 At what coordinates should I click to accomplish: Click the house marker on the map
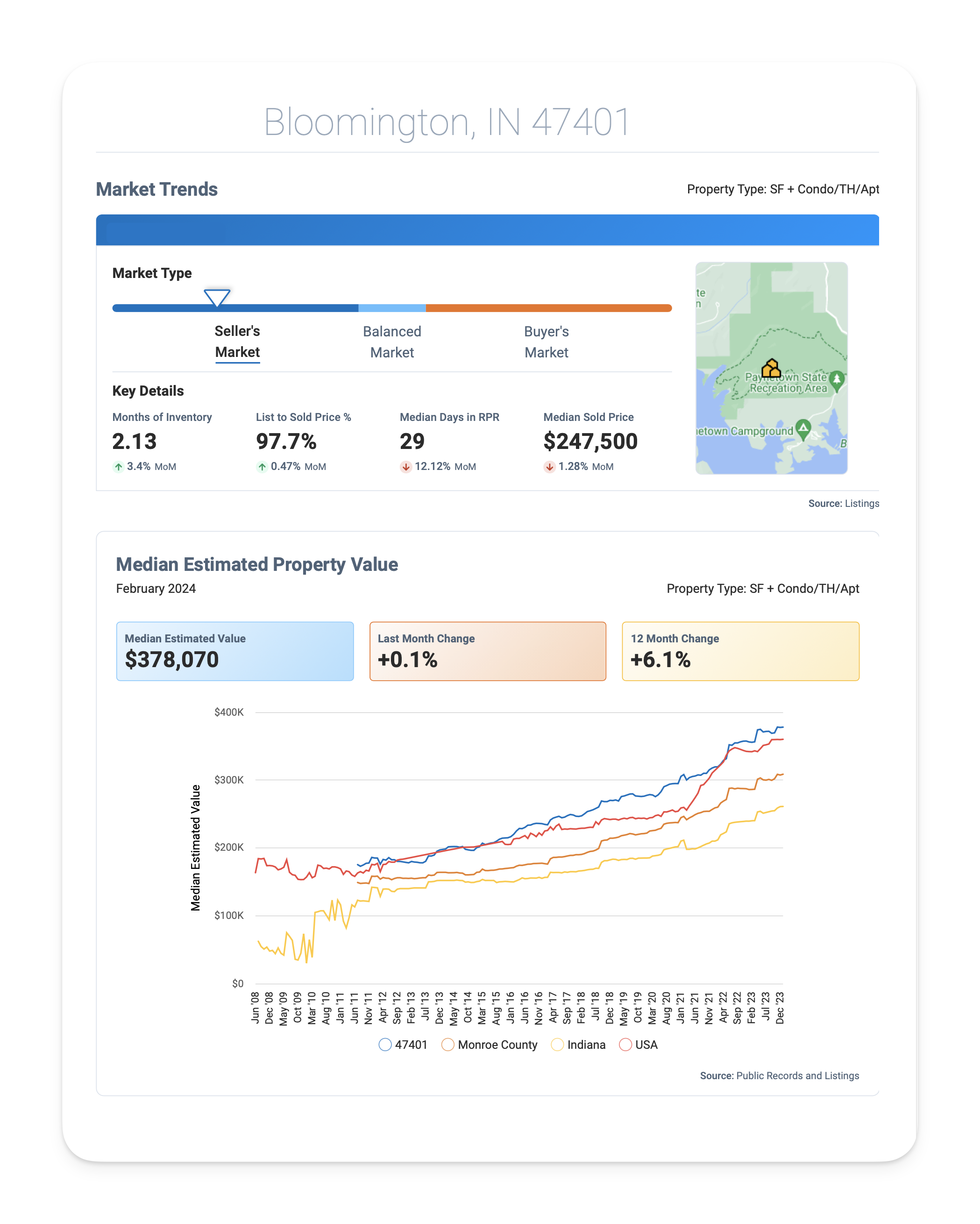pos(771,368)
